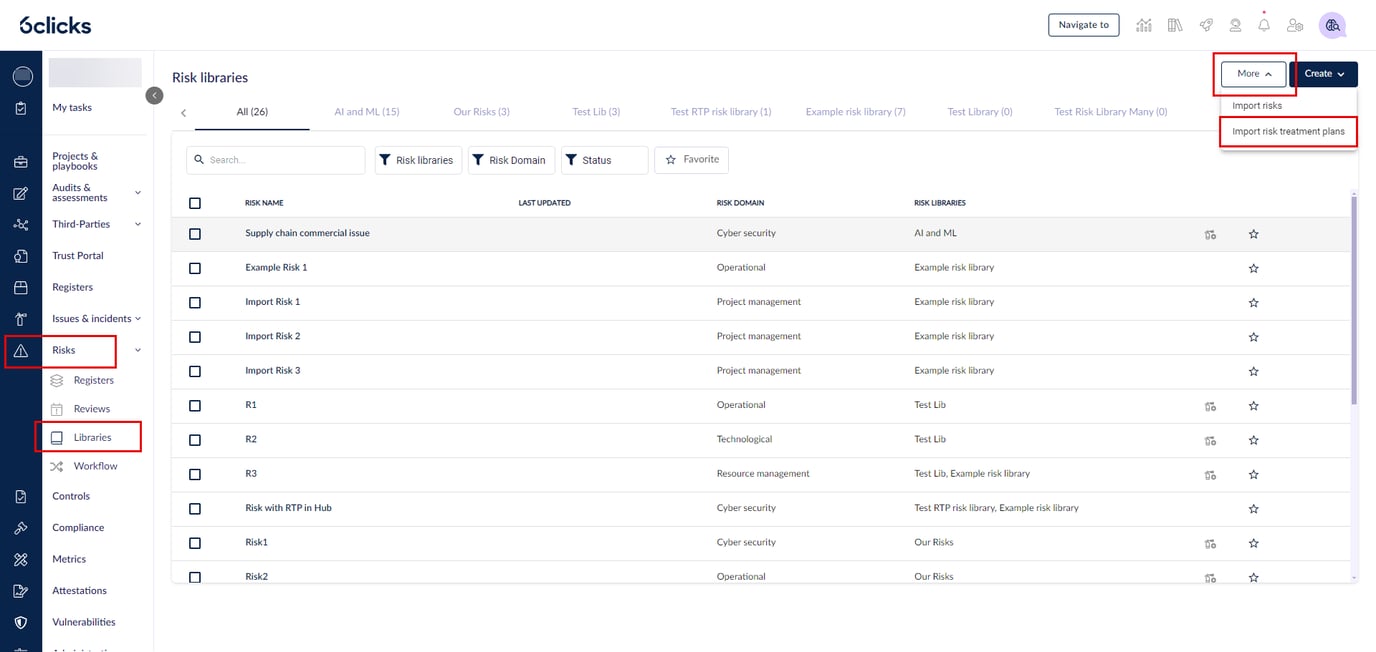The image size is (1376, 652).
Task: Star the Example Risk 1 row
Action: pyautogui.click(x=1253, y=268)
